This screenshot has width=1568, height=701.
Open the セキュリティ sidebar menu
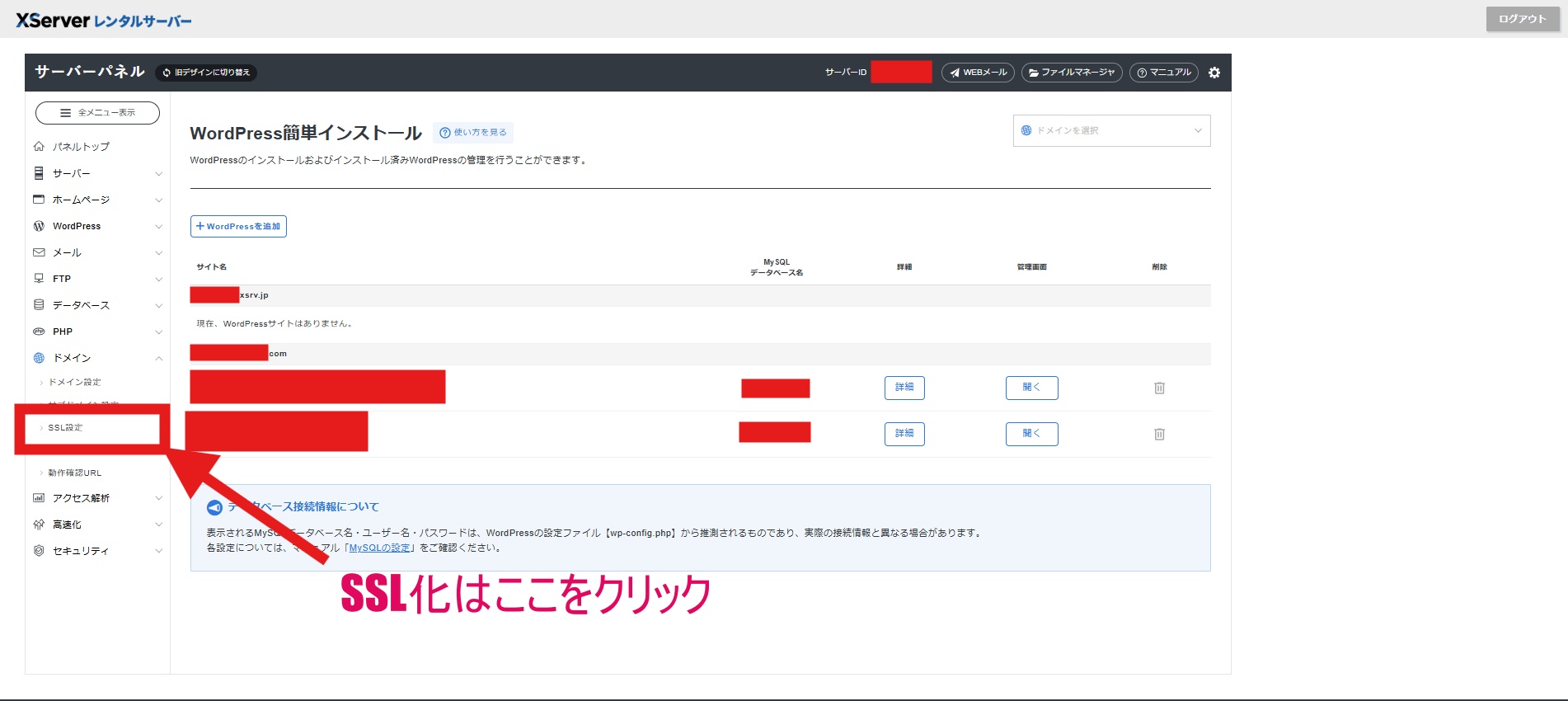pos(81,551)
